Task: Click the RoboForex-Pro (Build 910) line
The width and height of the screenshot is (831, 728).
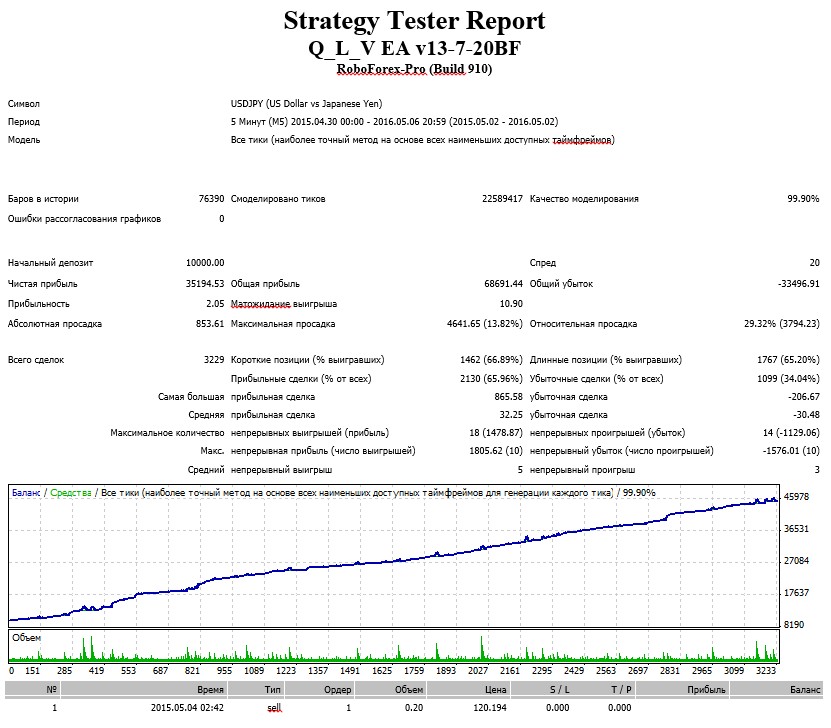Action: point(414,69)
